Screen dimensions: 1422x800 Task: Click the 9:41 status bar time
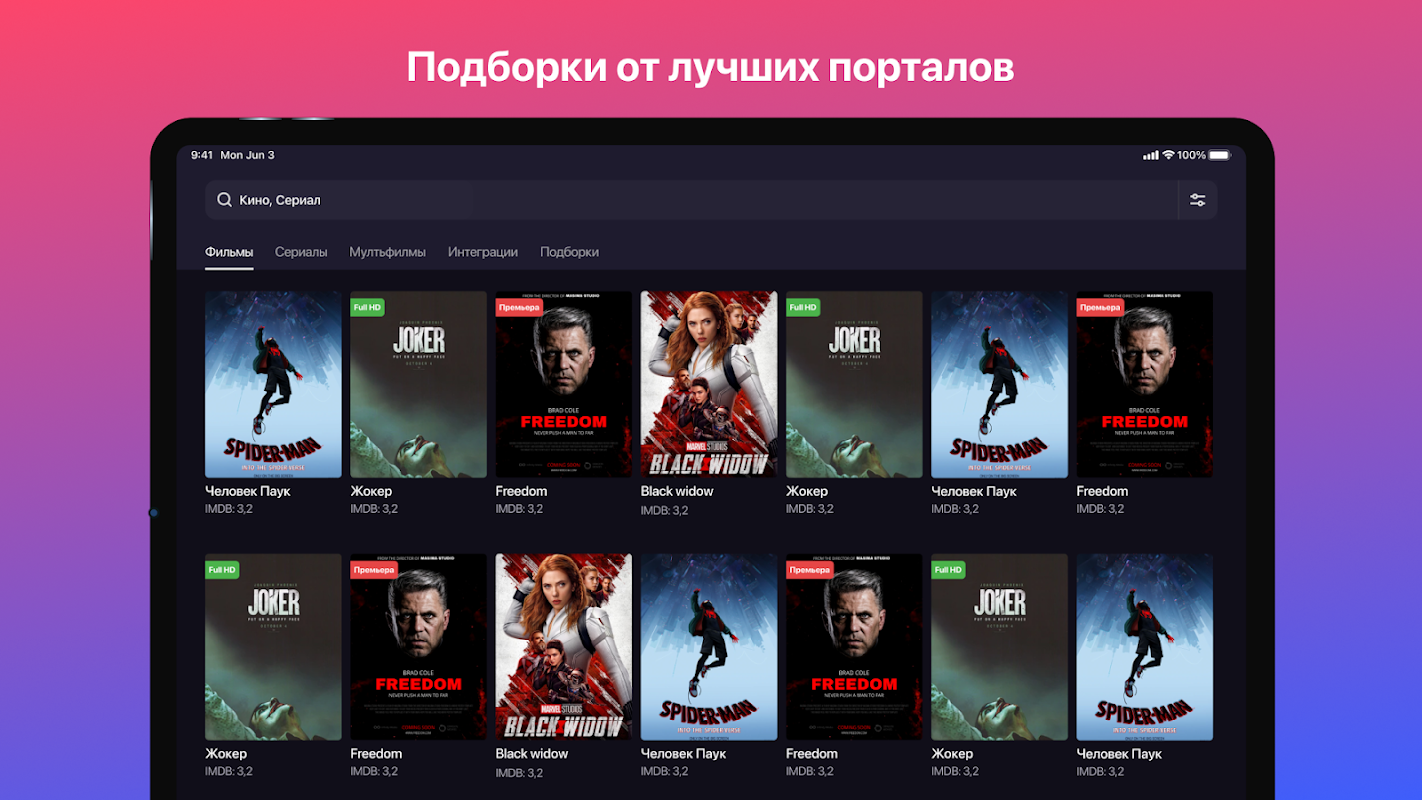[x=202, y=155]
